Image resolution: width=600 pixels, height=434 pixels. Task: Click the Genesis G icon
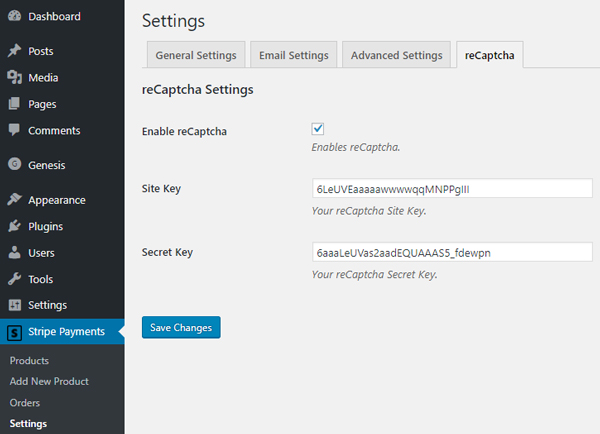pyautogui.click(x=15, y=164)
